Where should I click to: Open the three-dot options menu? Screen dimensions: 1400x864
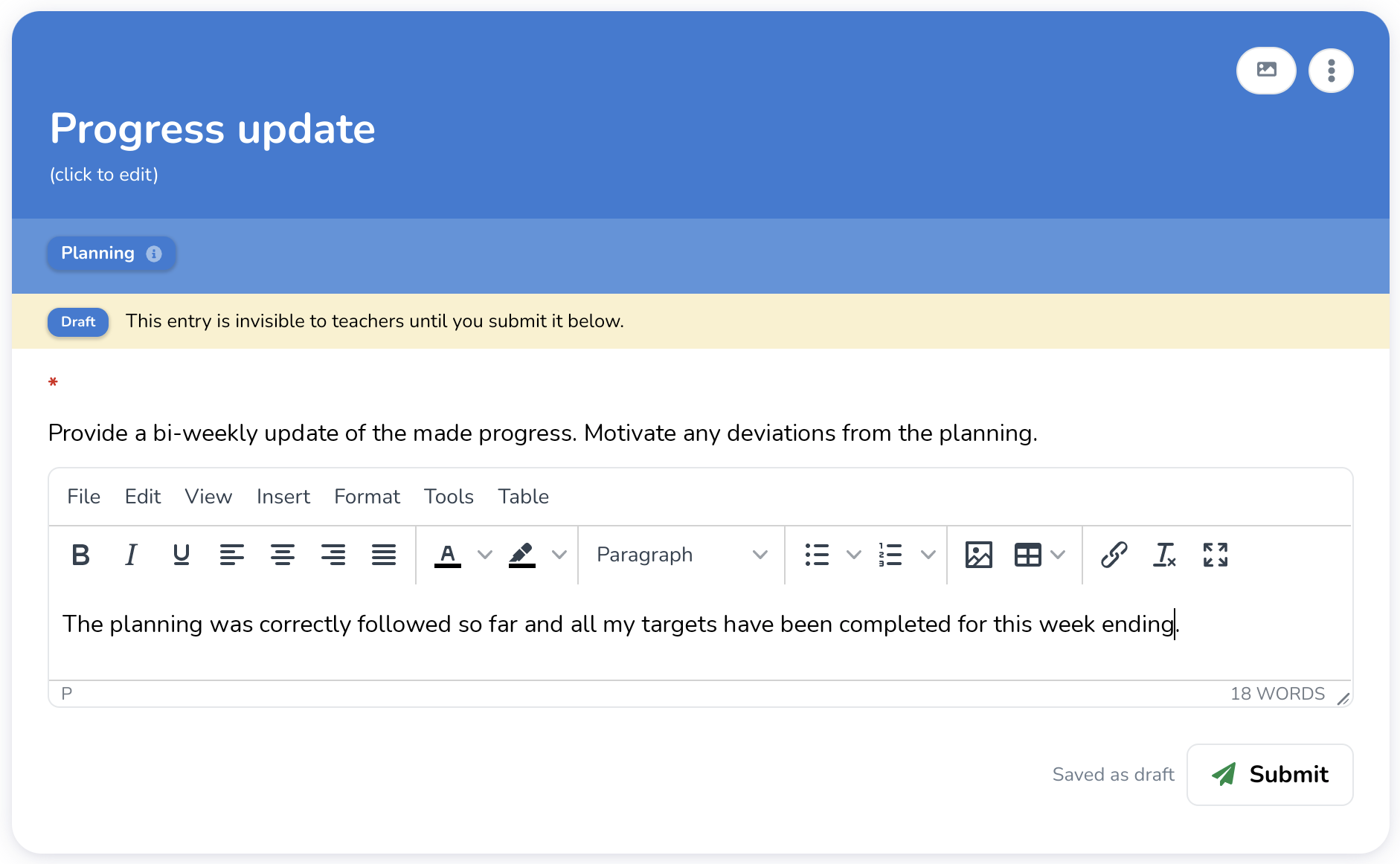click(x=1331, y=71)
